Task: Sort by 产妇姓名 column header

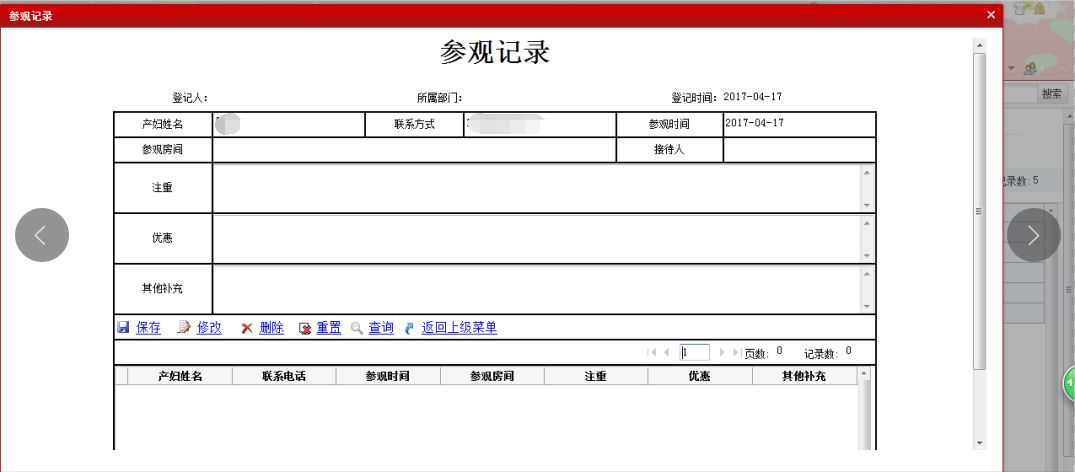Action: 180,376
